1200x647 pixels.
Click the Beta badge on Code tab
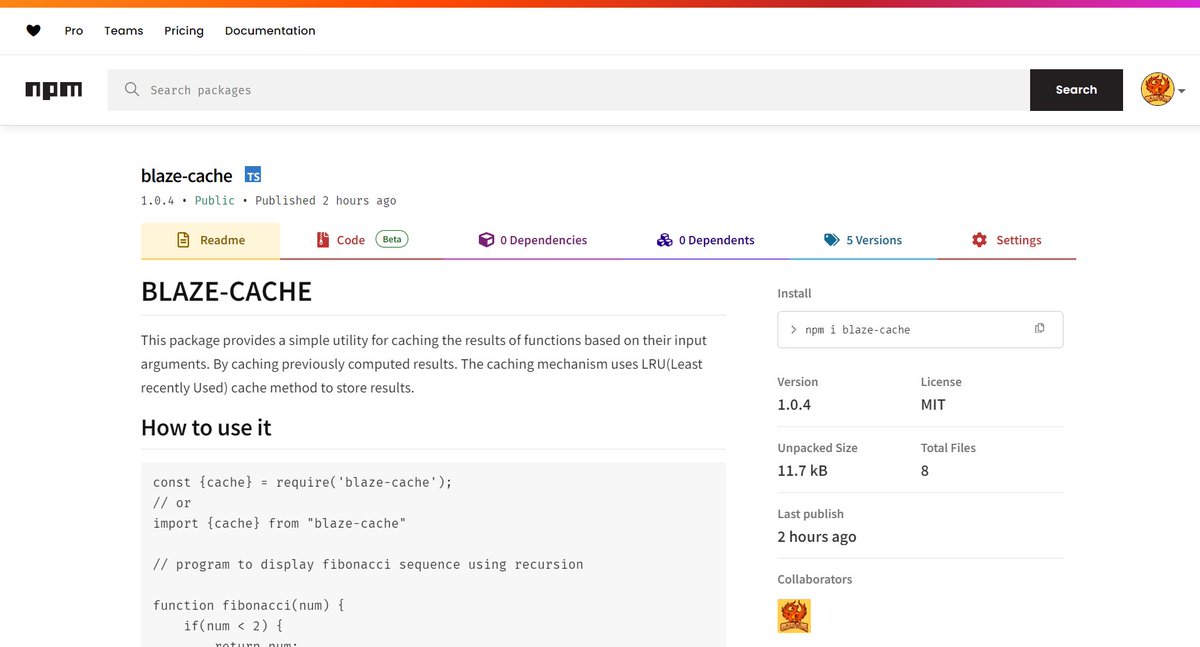pos(392,239)
